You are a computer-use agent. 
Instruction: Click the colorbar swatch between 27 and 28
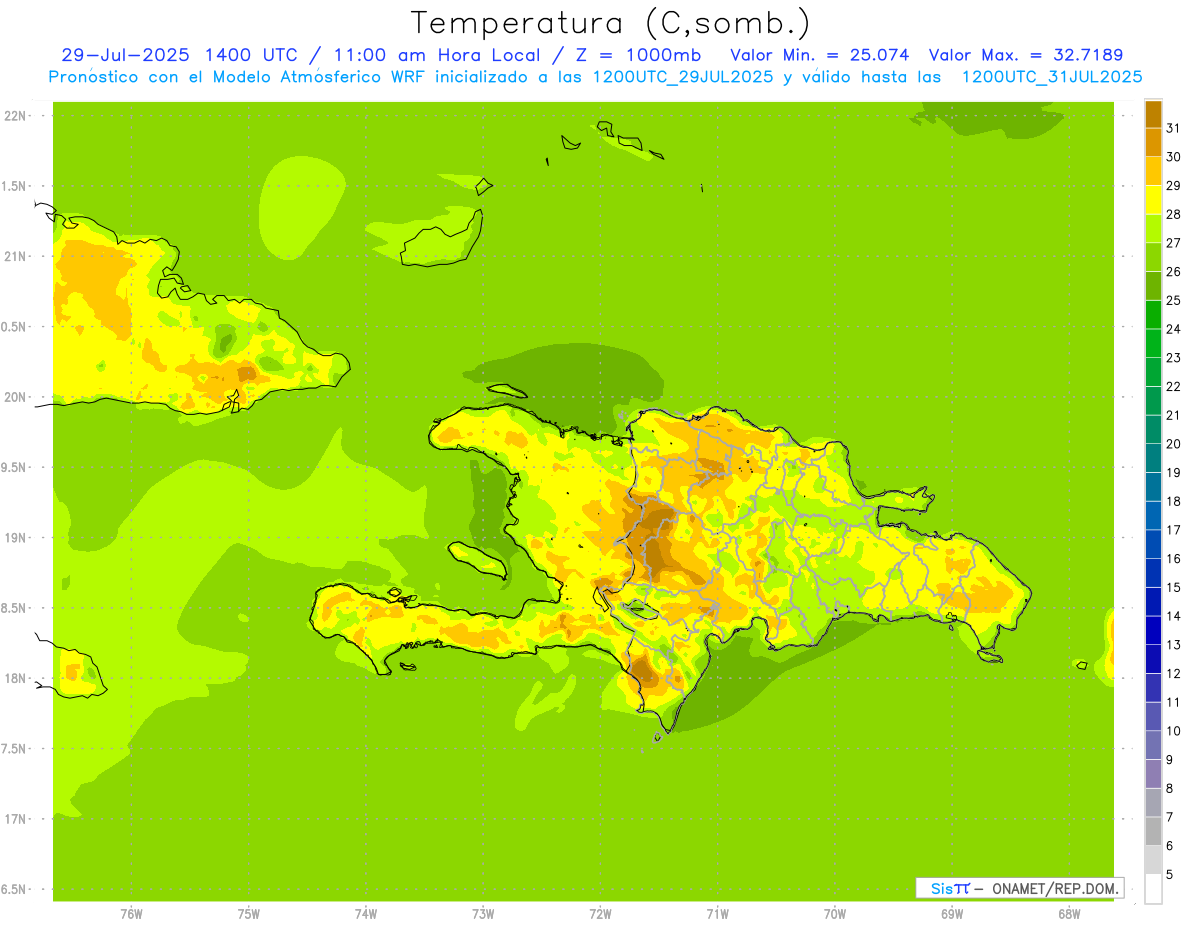pos(1153,228)
